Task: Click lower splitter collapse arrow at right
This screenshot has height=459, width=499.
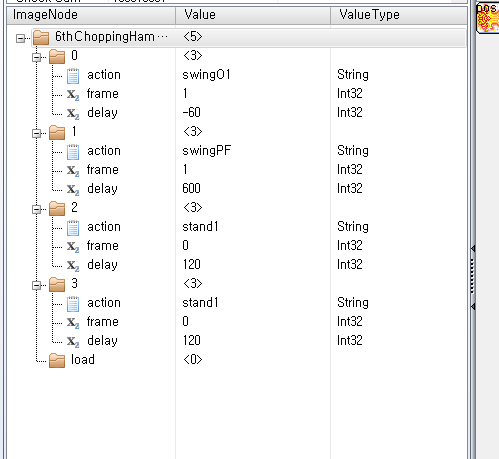Action: coord(473,306)
